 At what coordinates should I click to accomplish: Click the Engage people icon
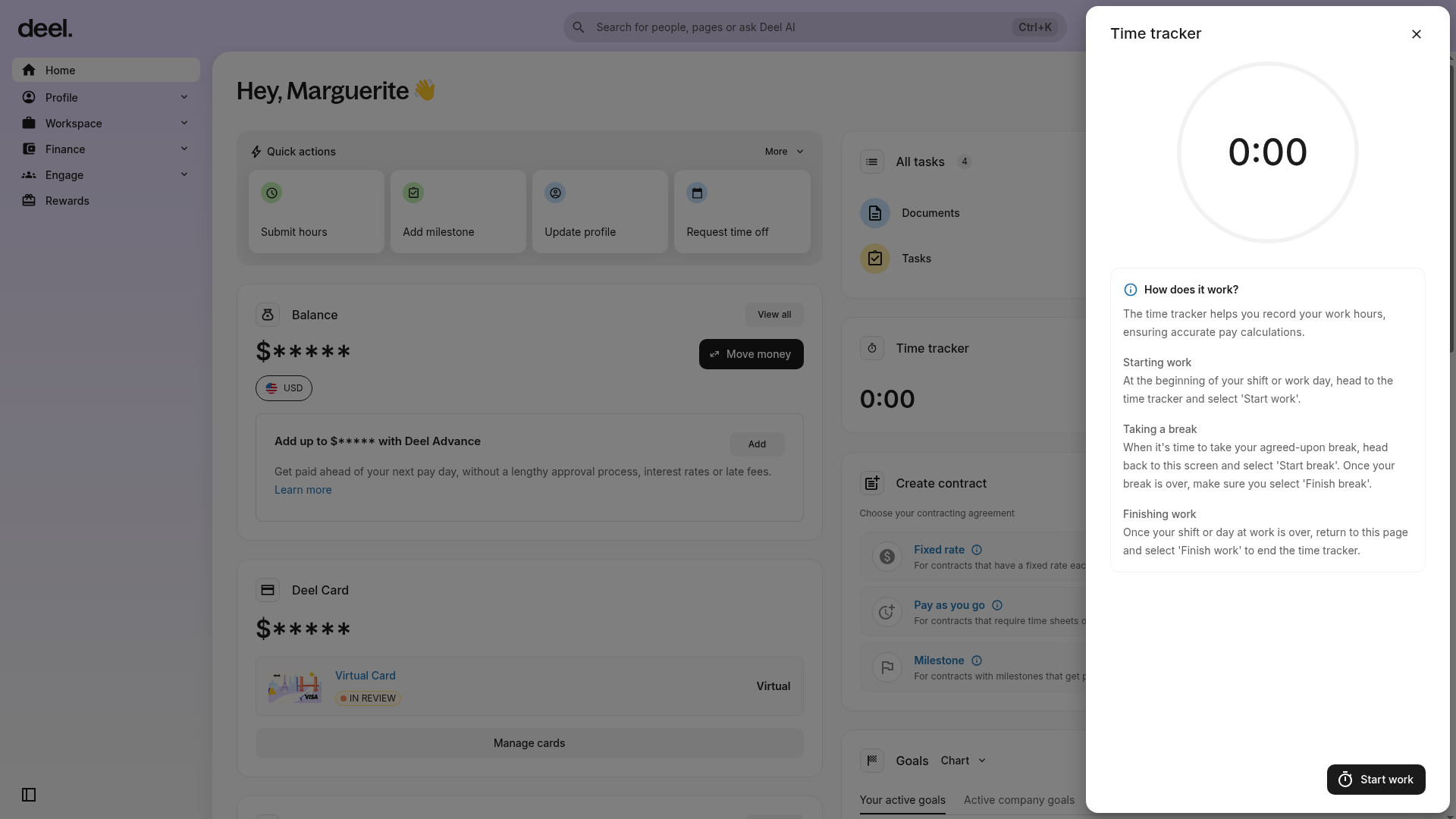point(29,175)
